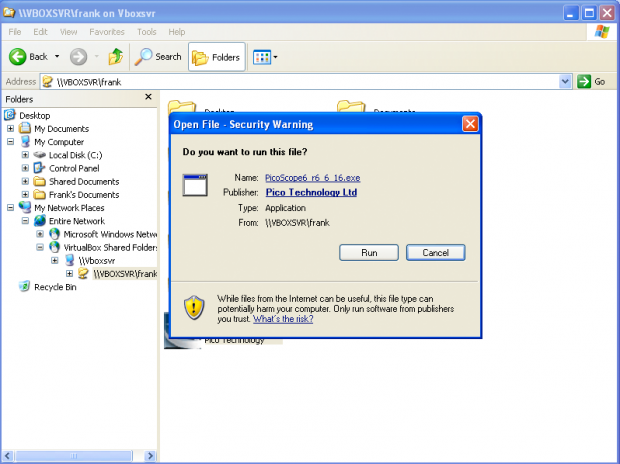Image resolution: width=620 pixels, height=464 pixels.
Task: Click folder tree scrollbar right arrow
Action: pyautogui.click(x=150, y=455)
